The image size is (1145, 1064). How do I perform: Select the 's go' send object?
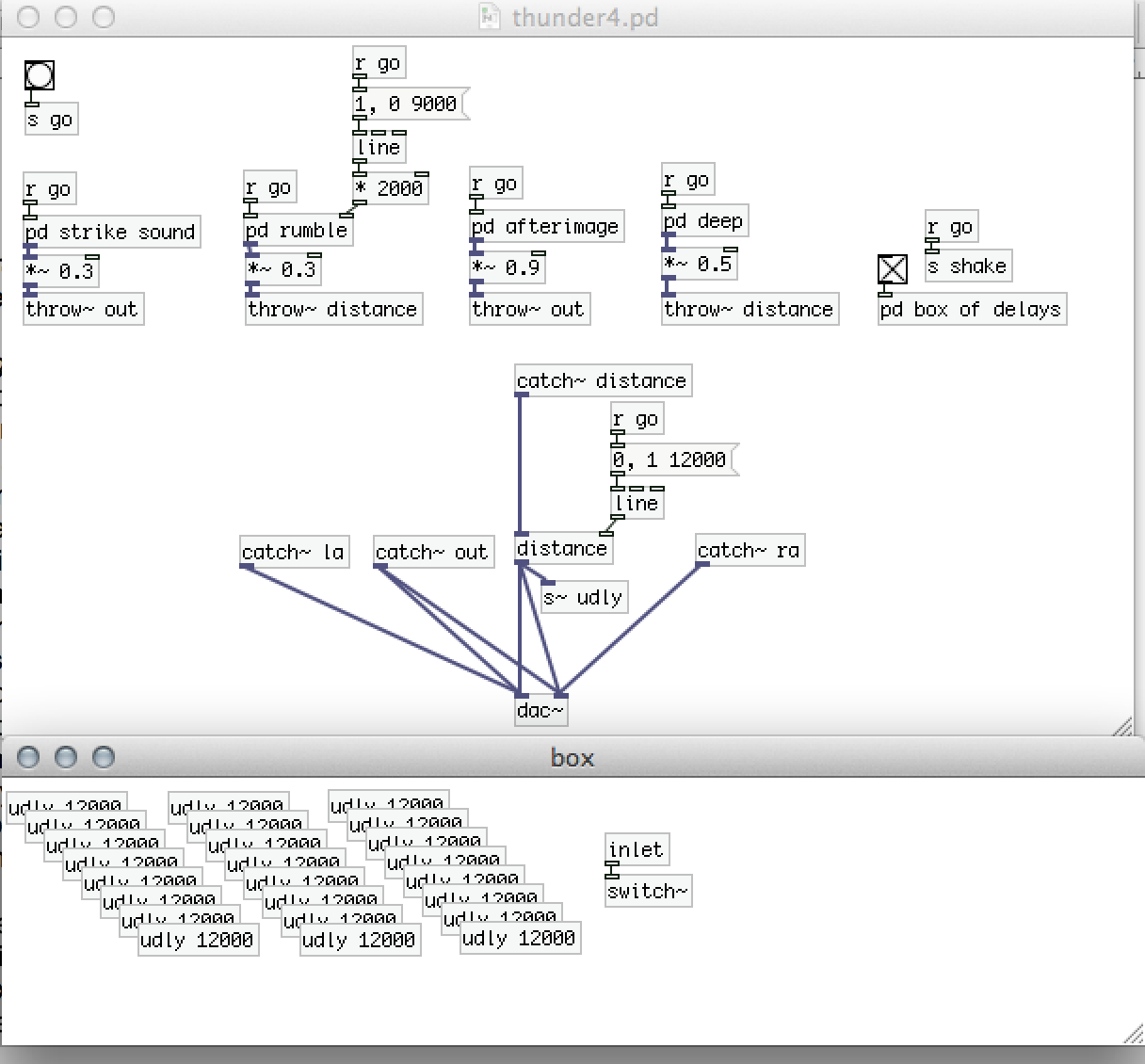point(51,120)
